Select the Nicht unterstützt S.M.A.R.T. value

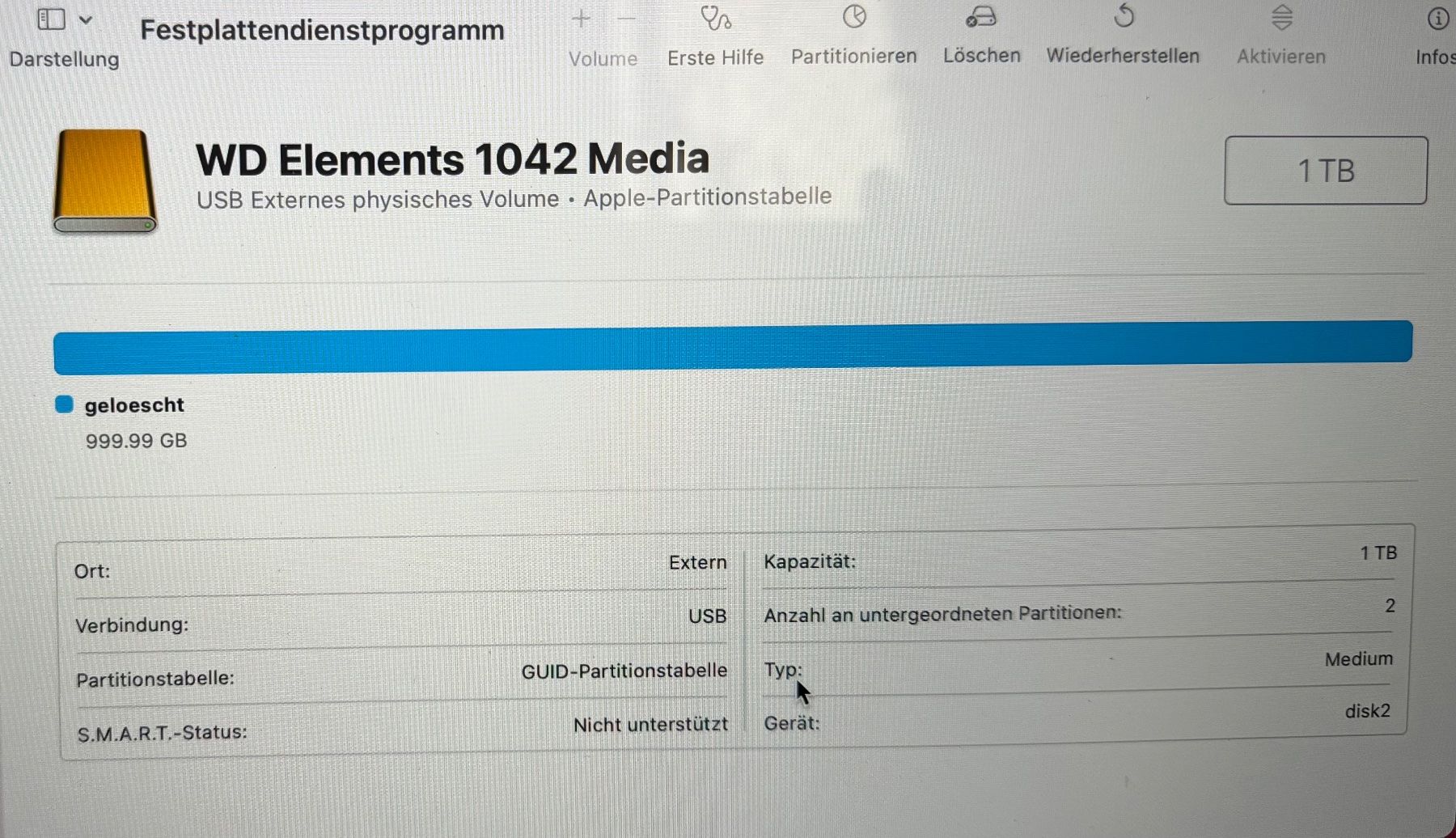click(650, 725)
